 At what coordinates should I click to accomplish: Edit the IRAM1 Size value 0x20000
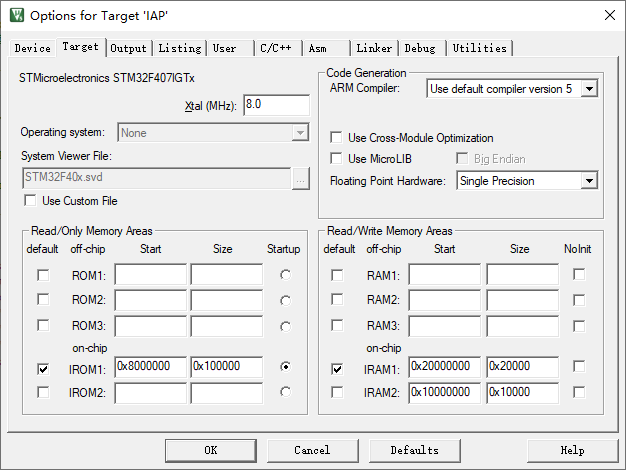pyautogui.click(x=523, y=367)
